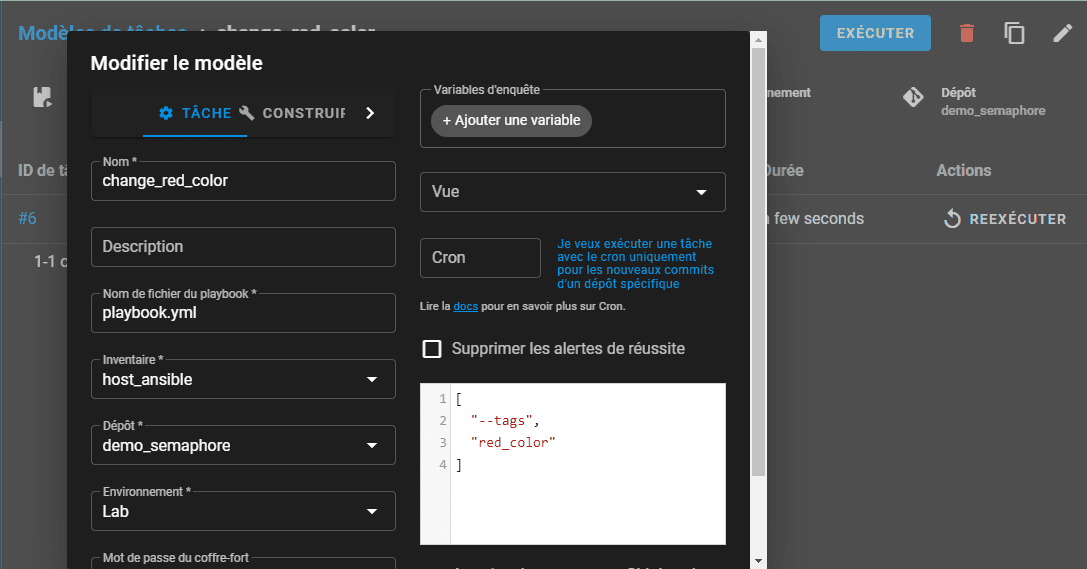Click the Nom field with change_red_color
The image size is (1087, 569).
point(243,181)
